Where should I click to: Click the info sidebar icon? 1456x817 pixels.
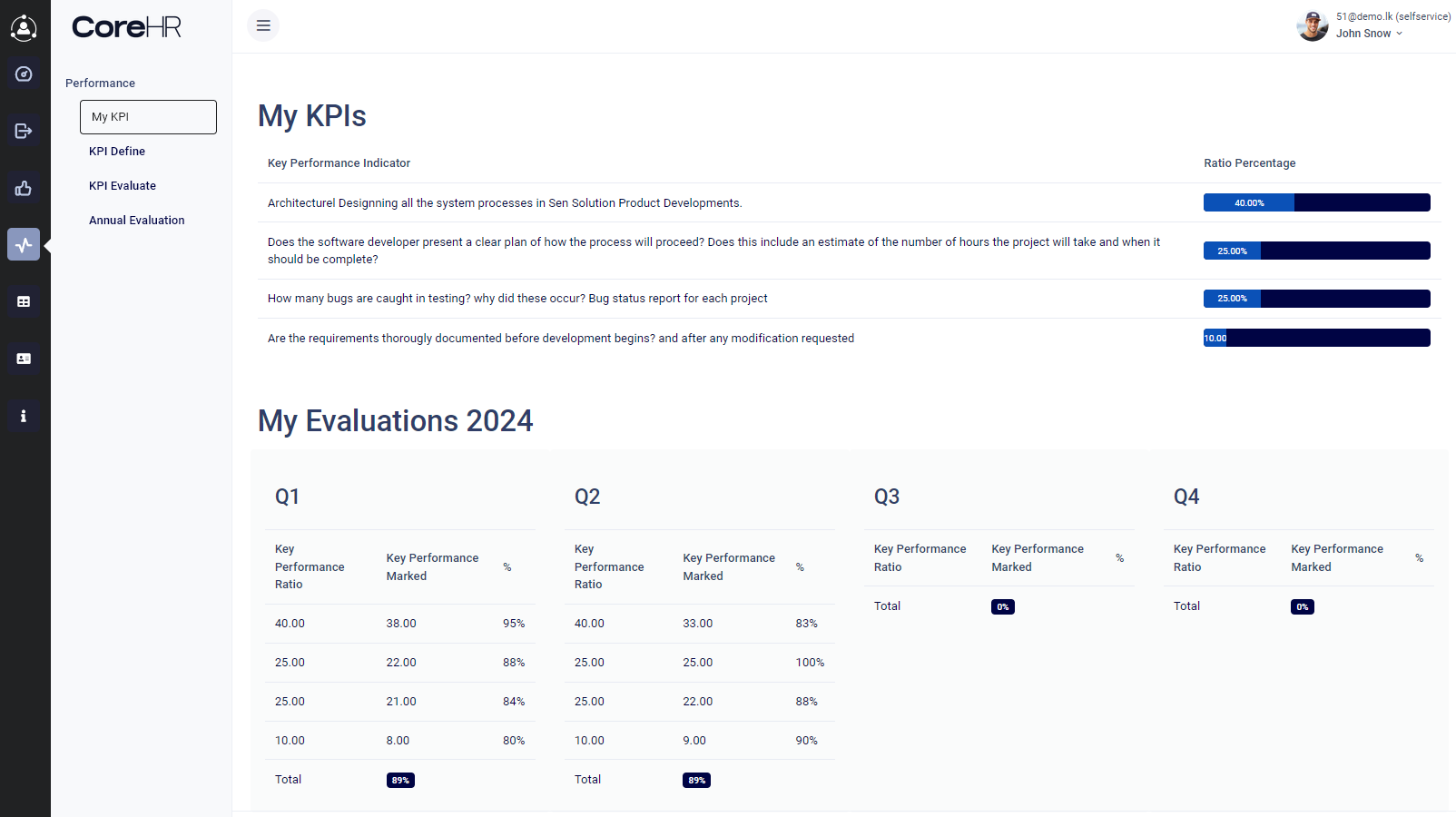[x=24, y=416]
